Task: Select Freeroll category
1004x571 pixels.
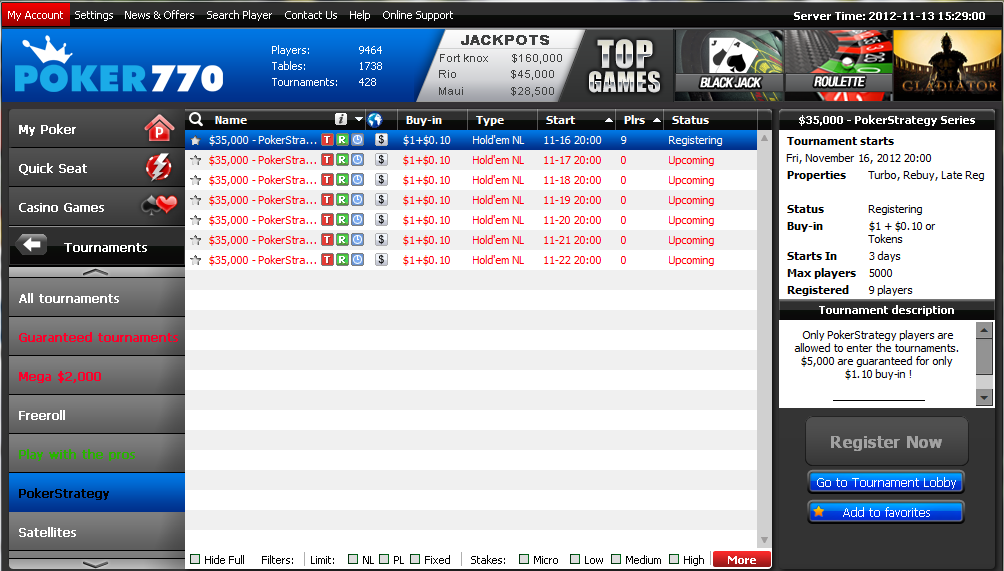Action: click(x=97, y=415)
